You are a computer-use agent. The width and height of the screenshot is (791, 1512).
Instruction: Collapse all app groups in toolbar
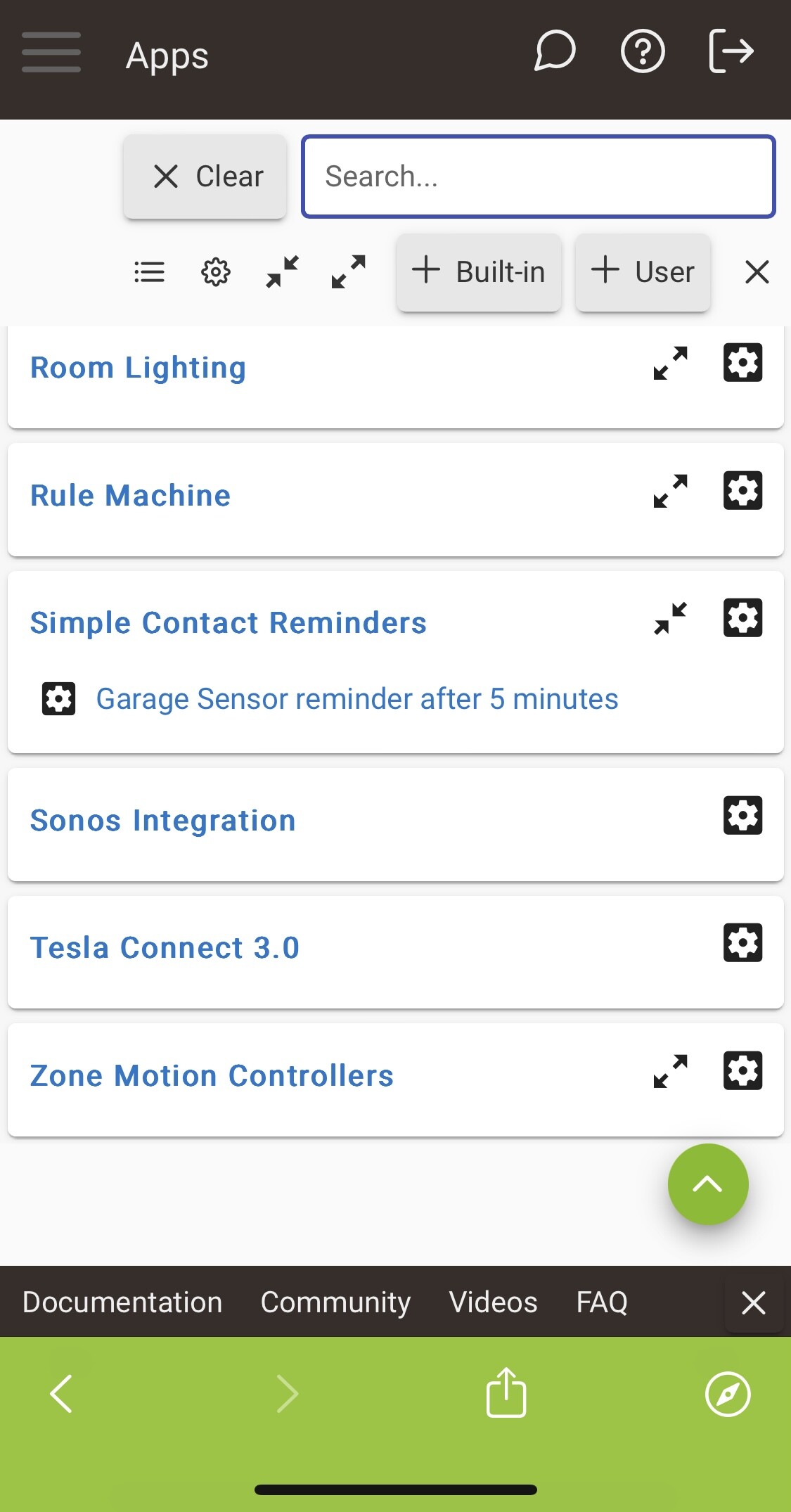pos(283,272)
